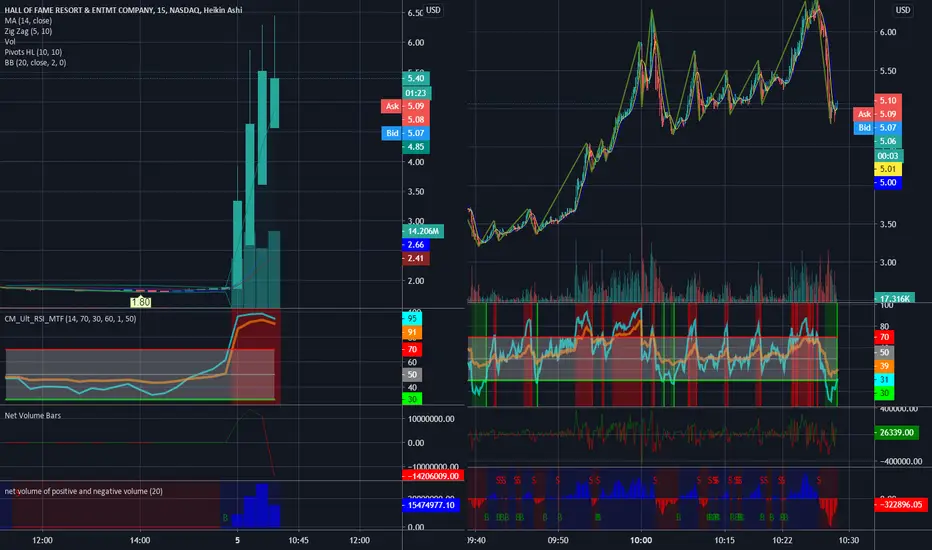Viewport: 932px width, 550px height.
Task: Select the net volume of positive and negative legend
Action: point(84,491)
